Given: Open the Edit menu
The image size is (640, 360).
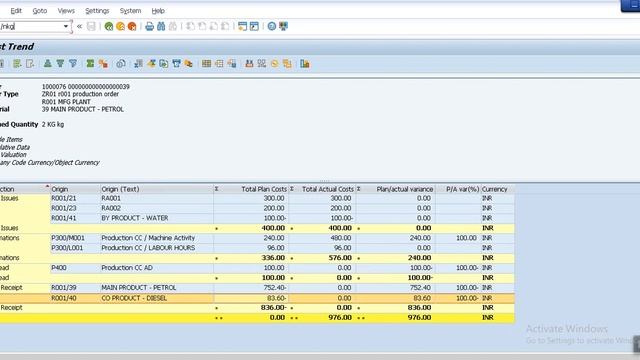Looking at the screenshot, I should coord(16,11).
